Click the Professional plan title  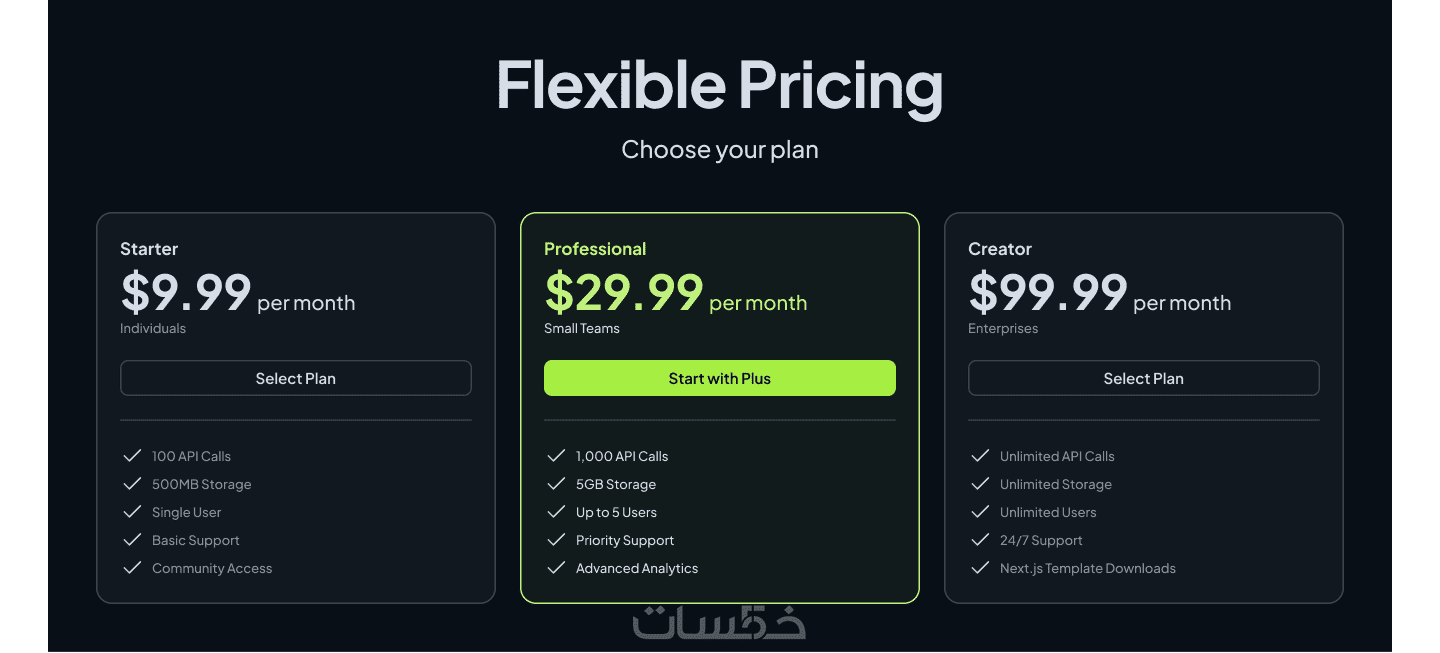(595, 249)
